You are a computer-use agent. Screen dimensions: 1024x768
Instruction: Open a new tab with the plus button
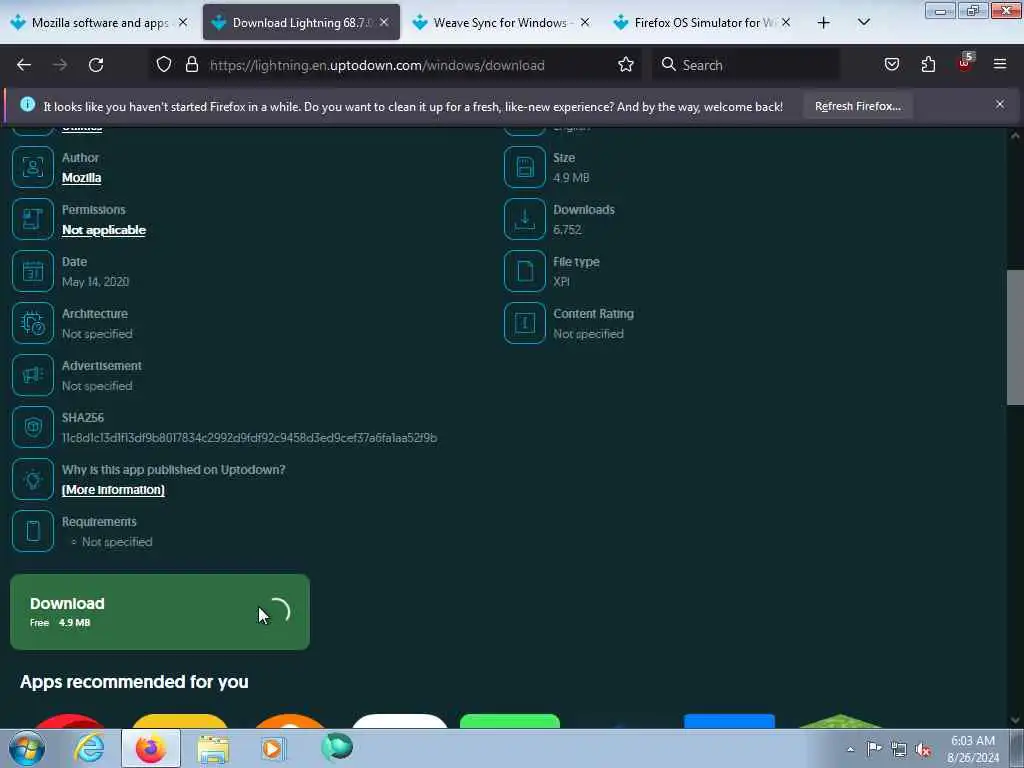tap(824, 23)
